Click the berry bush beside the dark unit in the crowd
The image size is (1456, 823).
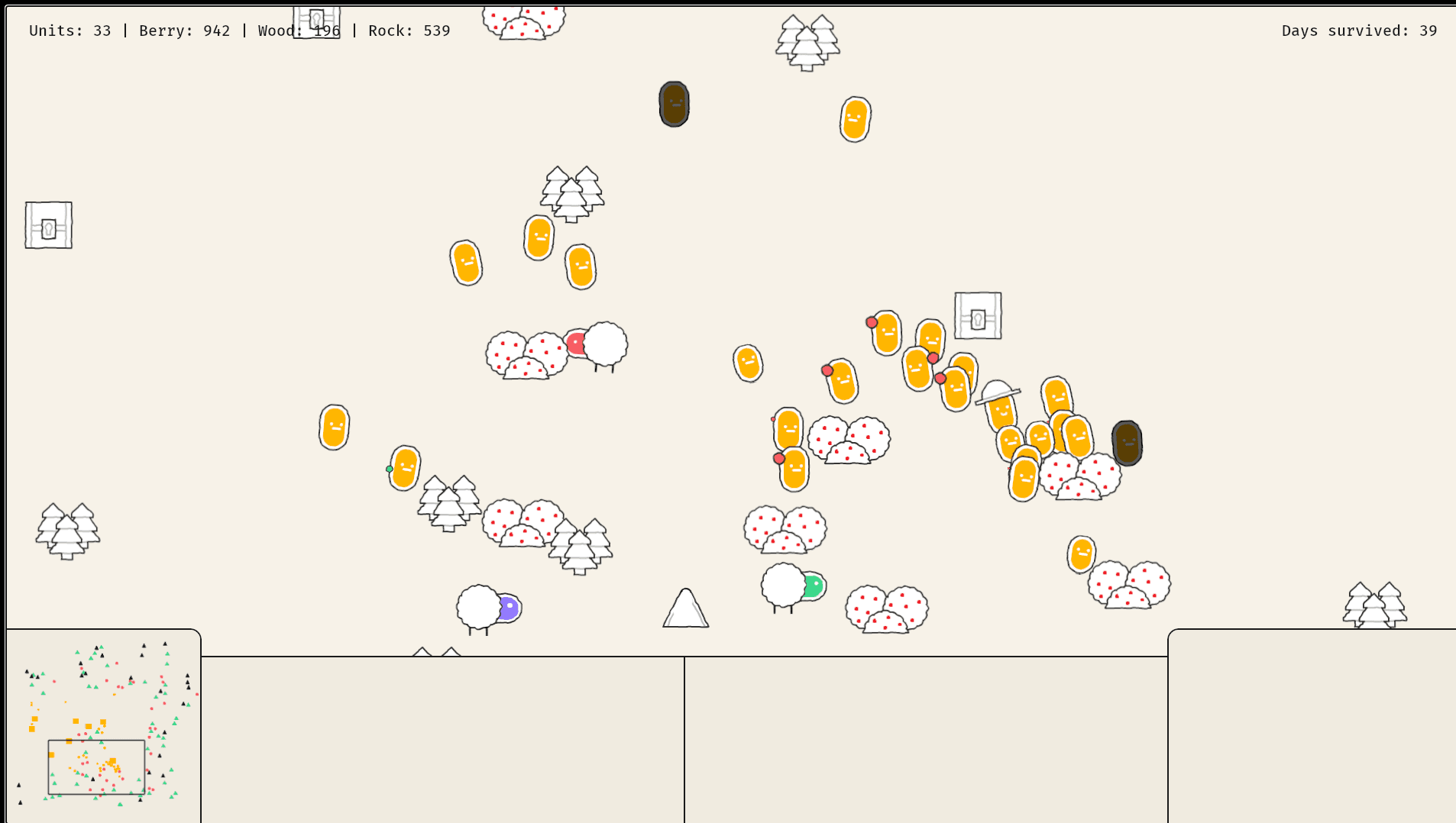pos(1079,476)
